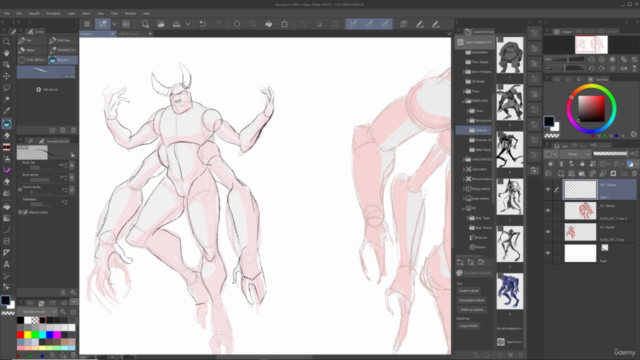Screen dimensions: 640x360
Task: Rotate Navigator view left
Action: click(x=591, y=68)
